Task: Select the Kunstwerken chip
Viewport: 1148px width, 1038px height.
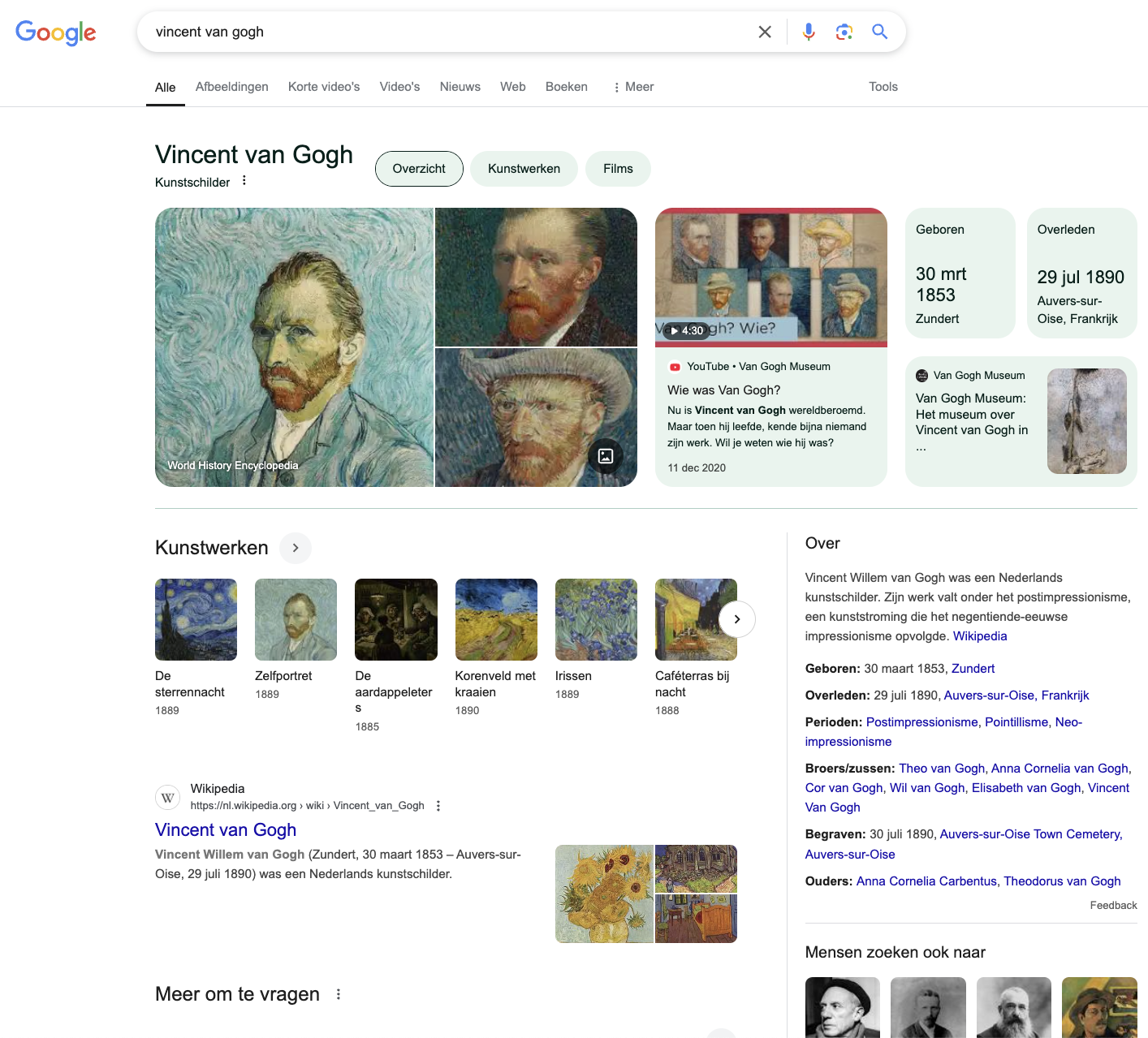Action: [524, 169]
